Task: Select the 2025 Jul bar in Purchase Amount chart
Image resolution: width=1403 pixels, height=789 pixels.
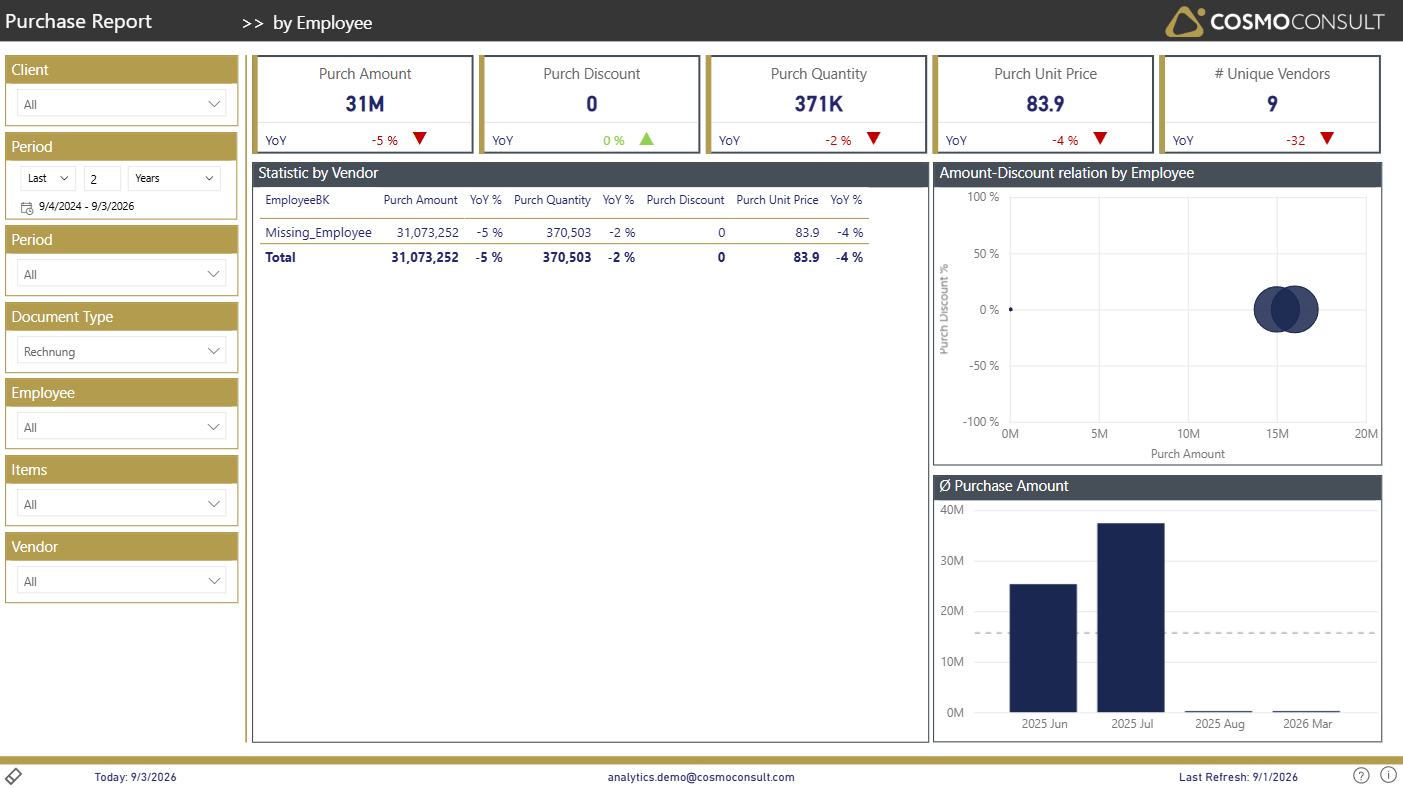Action: pos(1131,617)
